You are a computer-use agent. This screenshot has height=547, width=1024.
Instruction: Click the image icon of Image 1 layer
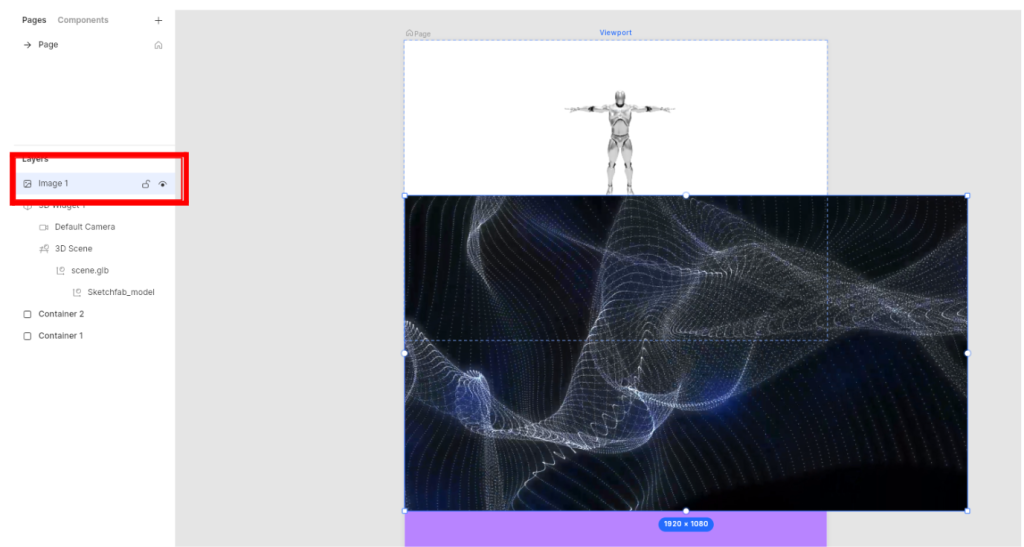(27, 184)
